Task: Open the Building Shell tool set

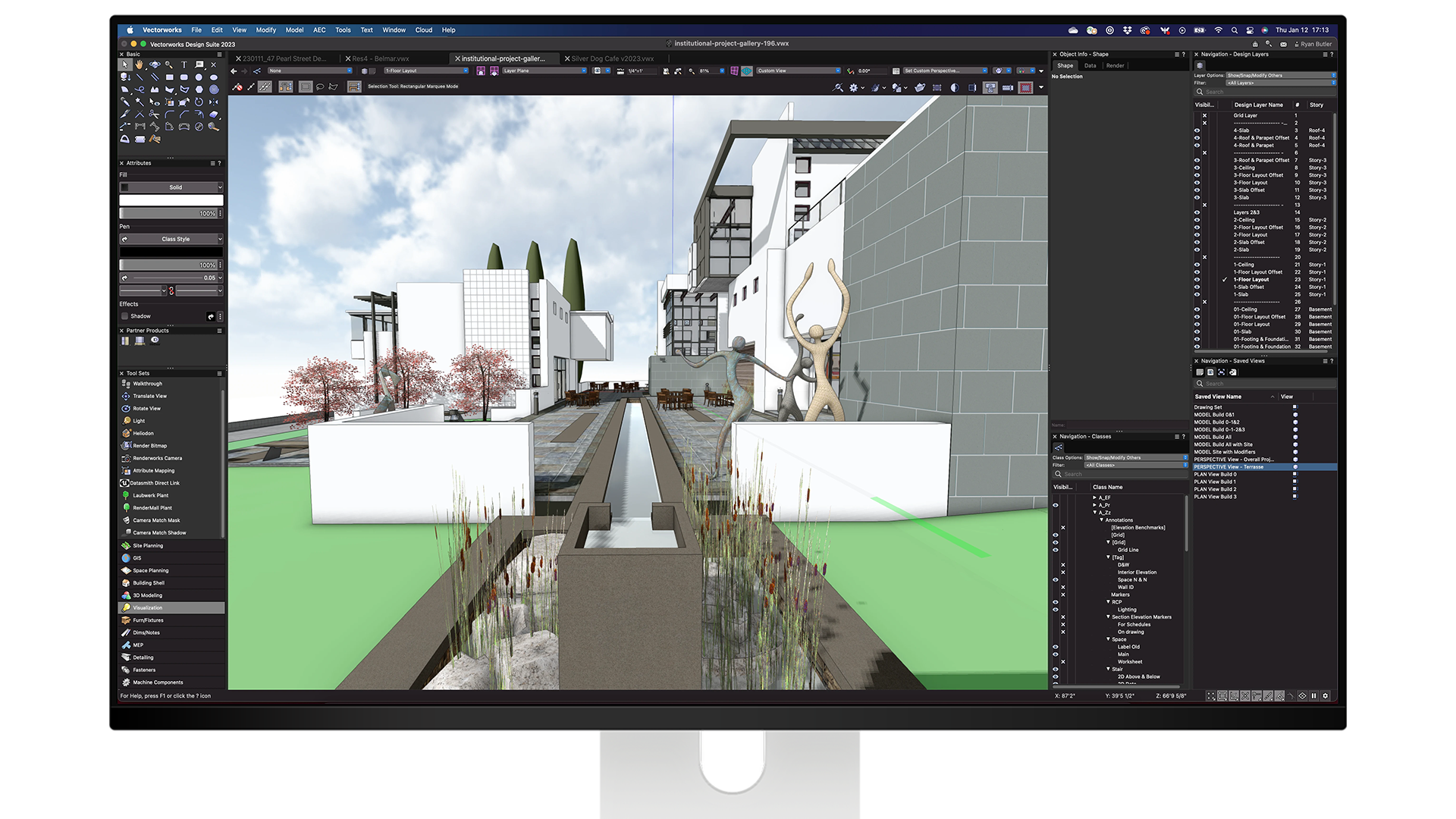Action: [172, 583]
